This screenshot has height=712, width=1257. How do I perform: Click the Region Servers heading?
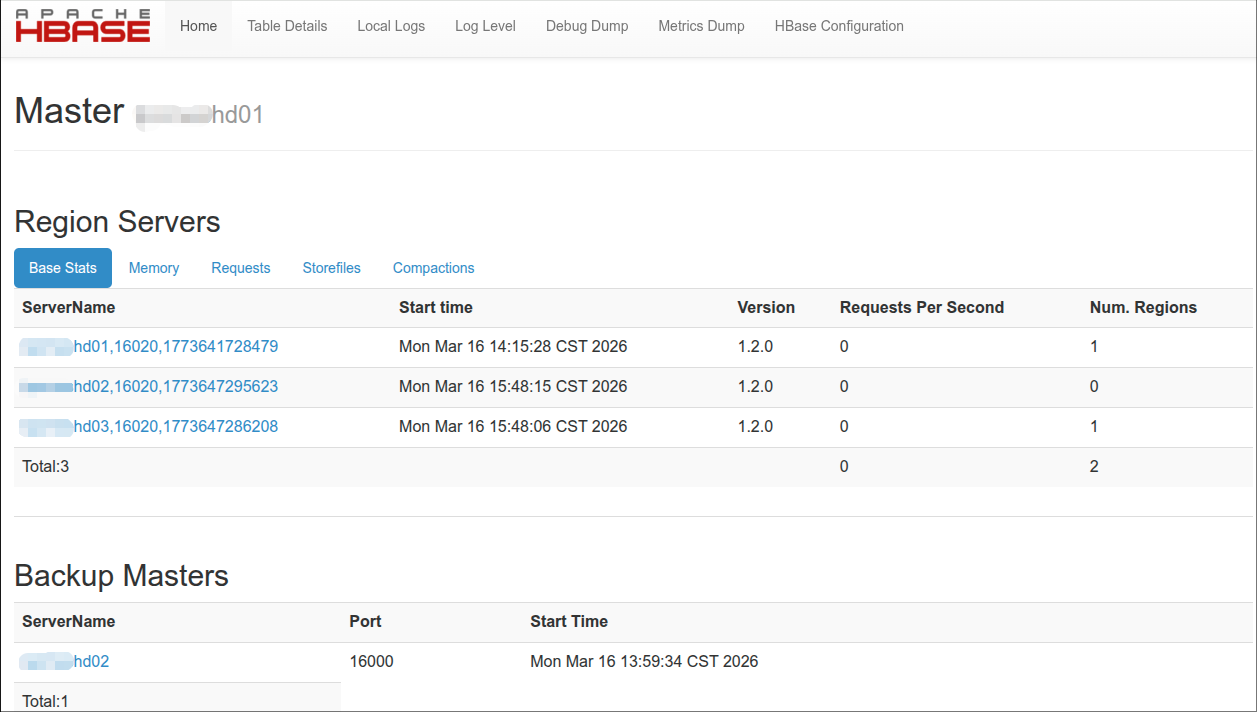(x=117, y=221)
